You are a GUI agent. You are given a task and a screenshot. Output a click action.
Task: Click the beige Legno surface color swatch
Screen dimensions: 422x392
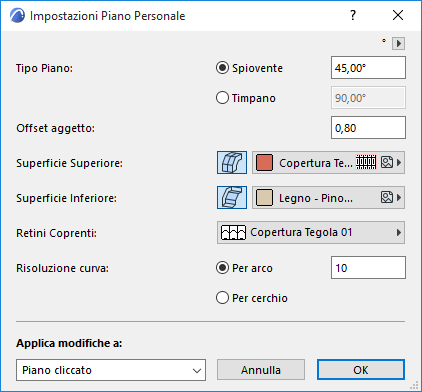pyautogui.click(x=264, y=197)
